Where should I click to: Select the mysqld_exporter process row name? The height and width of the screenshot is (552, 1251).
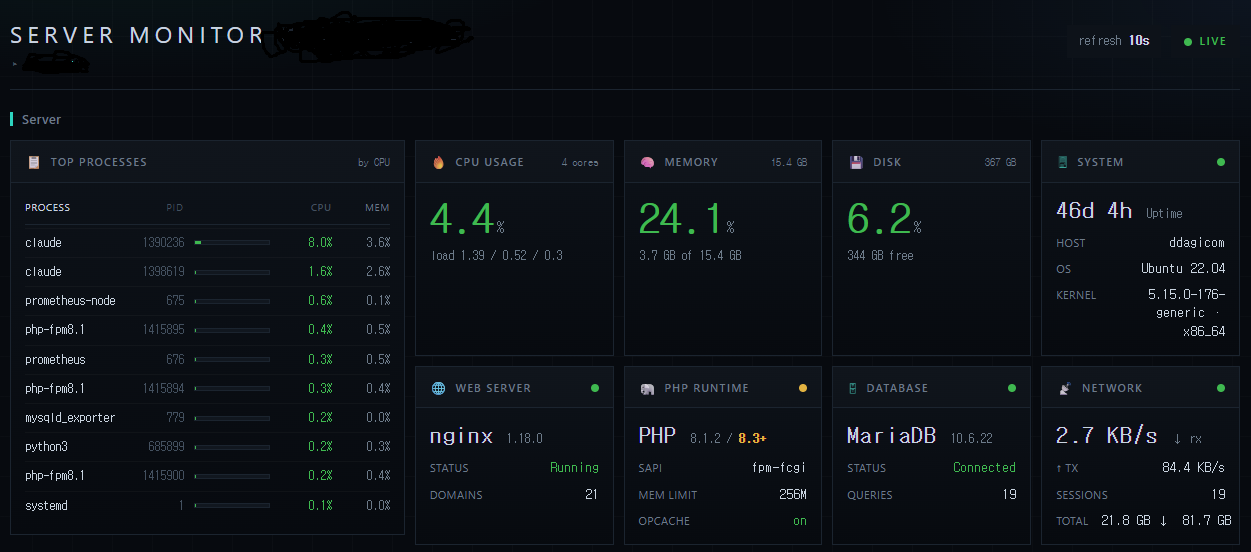pos(70,418)
